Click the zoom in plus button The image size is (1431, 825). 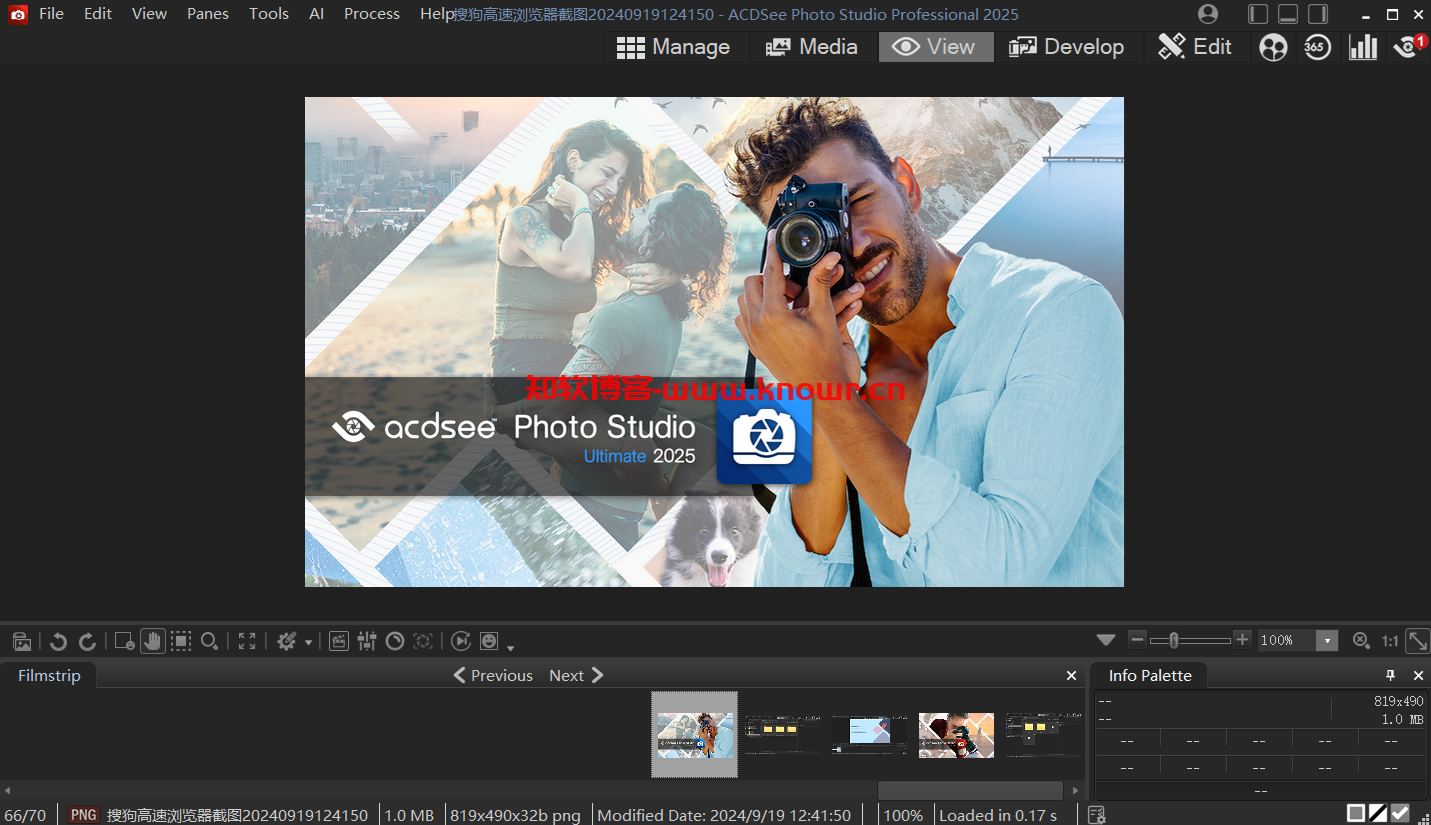(1242, 640)
